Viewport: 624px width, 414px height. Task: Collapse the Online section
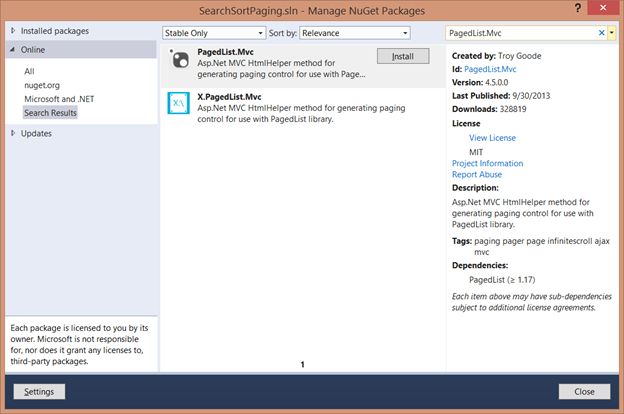click(13, 50)
